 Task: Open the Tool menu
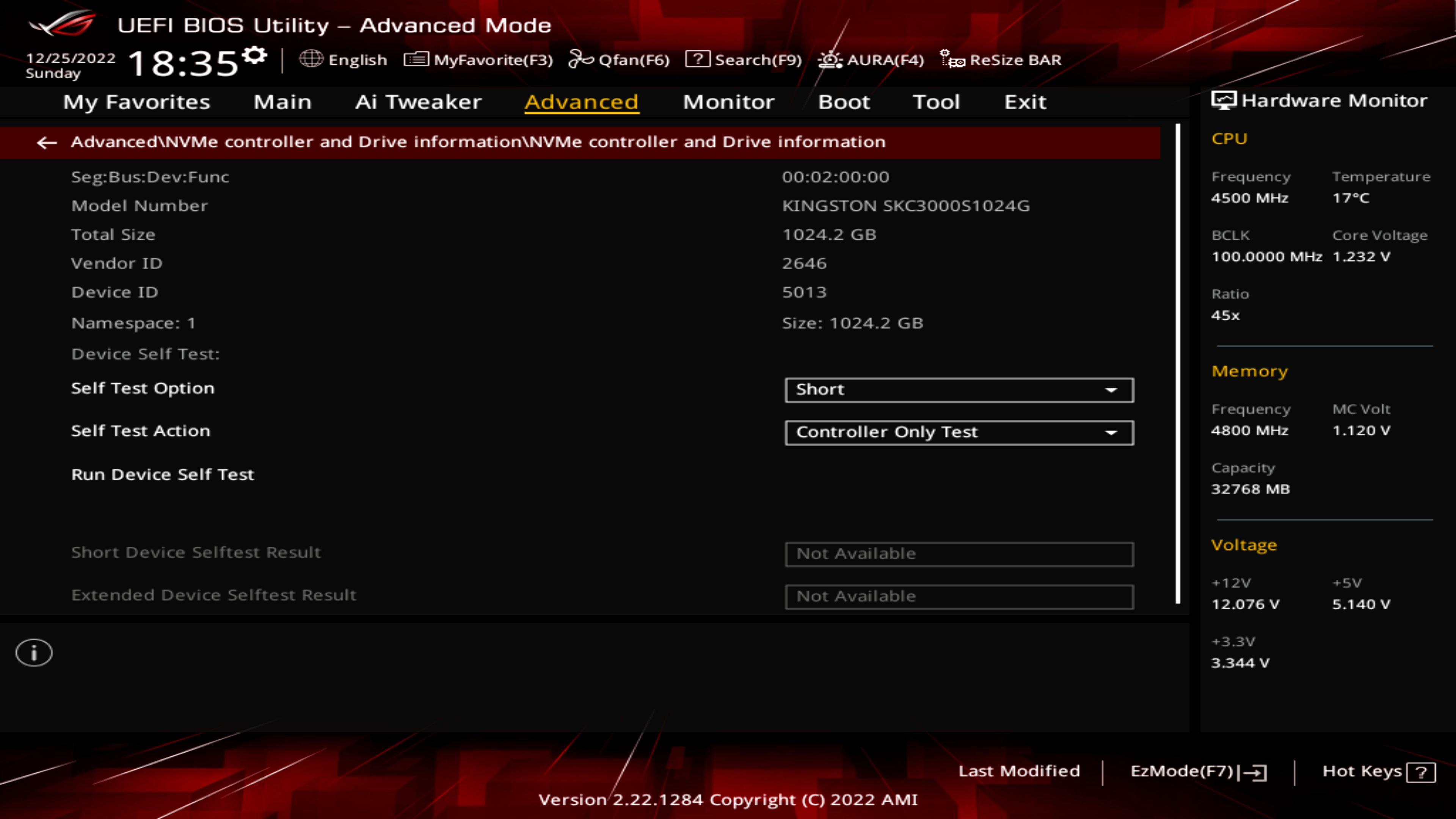[936, 102]
